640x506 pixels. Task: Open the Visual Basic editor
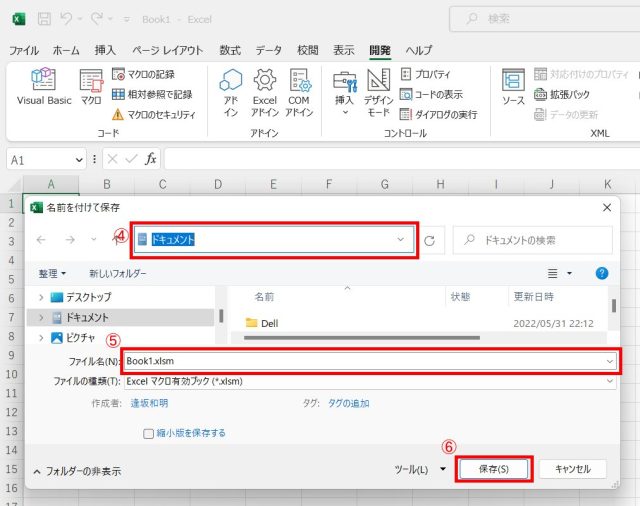[x=43, y=88]
